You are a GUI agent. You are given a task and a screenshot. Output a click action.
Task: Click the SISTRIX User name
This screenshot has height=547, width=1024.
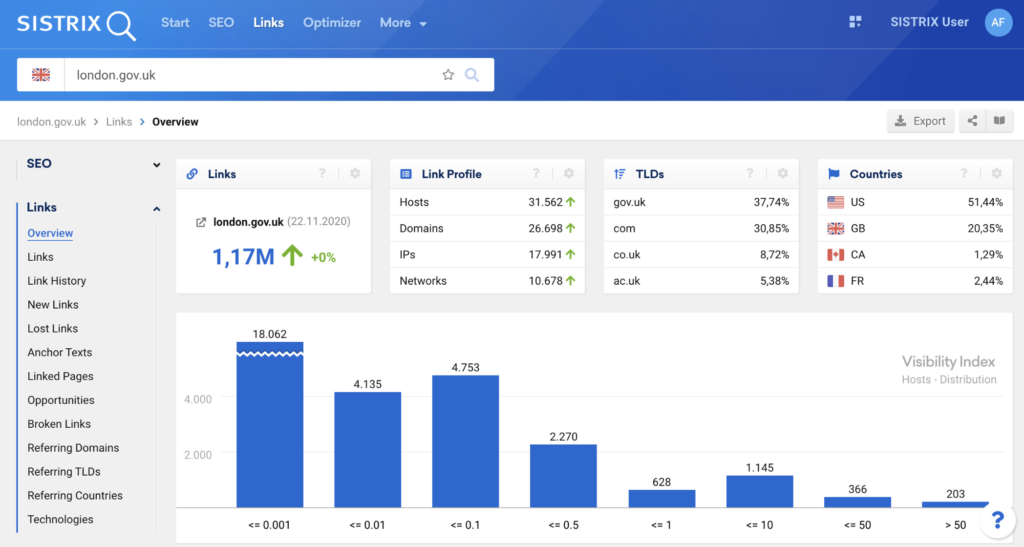click(929, 22)
